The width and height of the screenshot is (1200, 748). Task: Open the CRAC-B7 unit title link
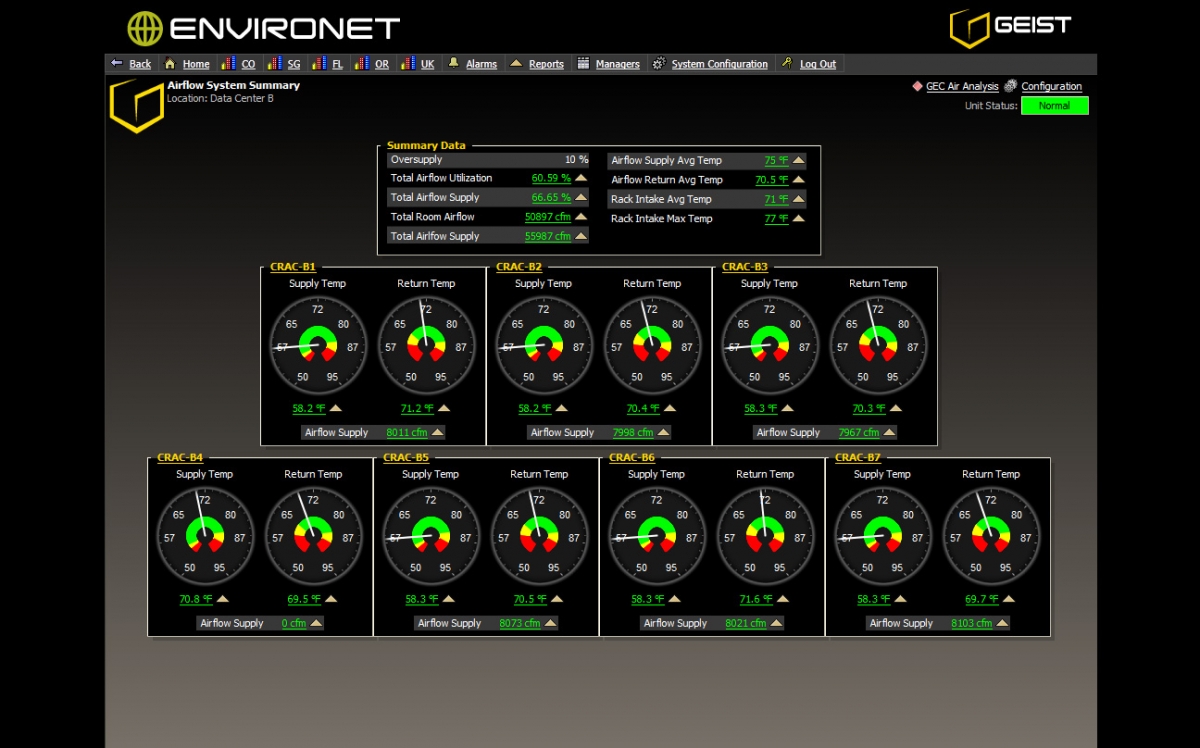(858, 458)
